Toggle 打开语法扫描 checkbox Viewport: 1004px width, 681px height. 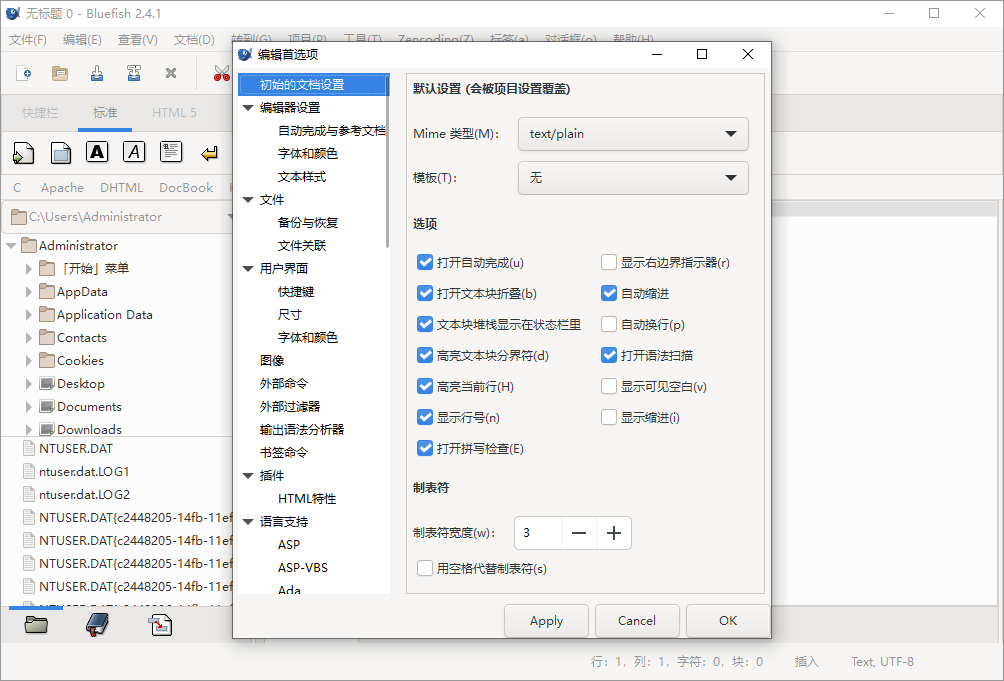609,355
